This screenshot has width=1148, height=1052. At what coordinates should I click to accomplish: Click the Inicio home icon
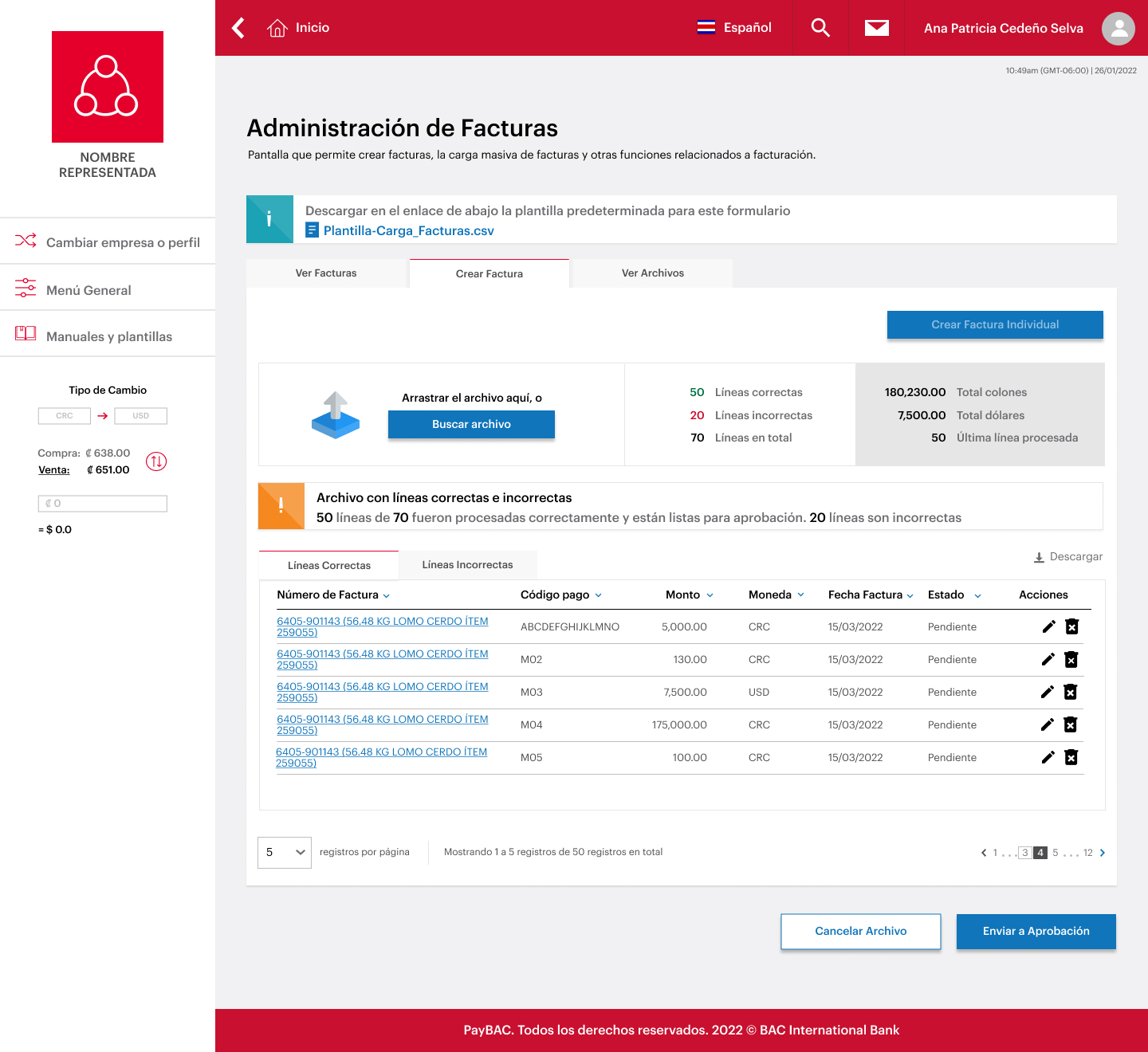(277, 26)
